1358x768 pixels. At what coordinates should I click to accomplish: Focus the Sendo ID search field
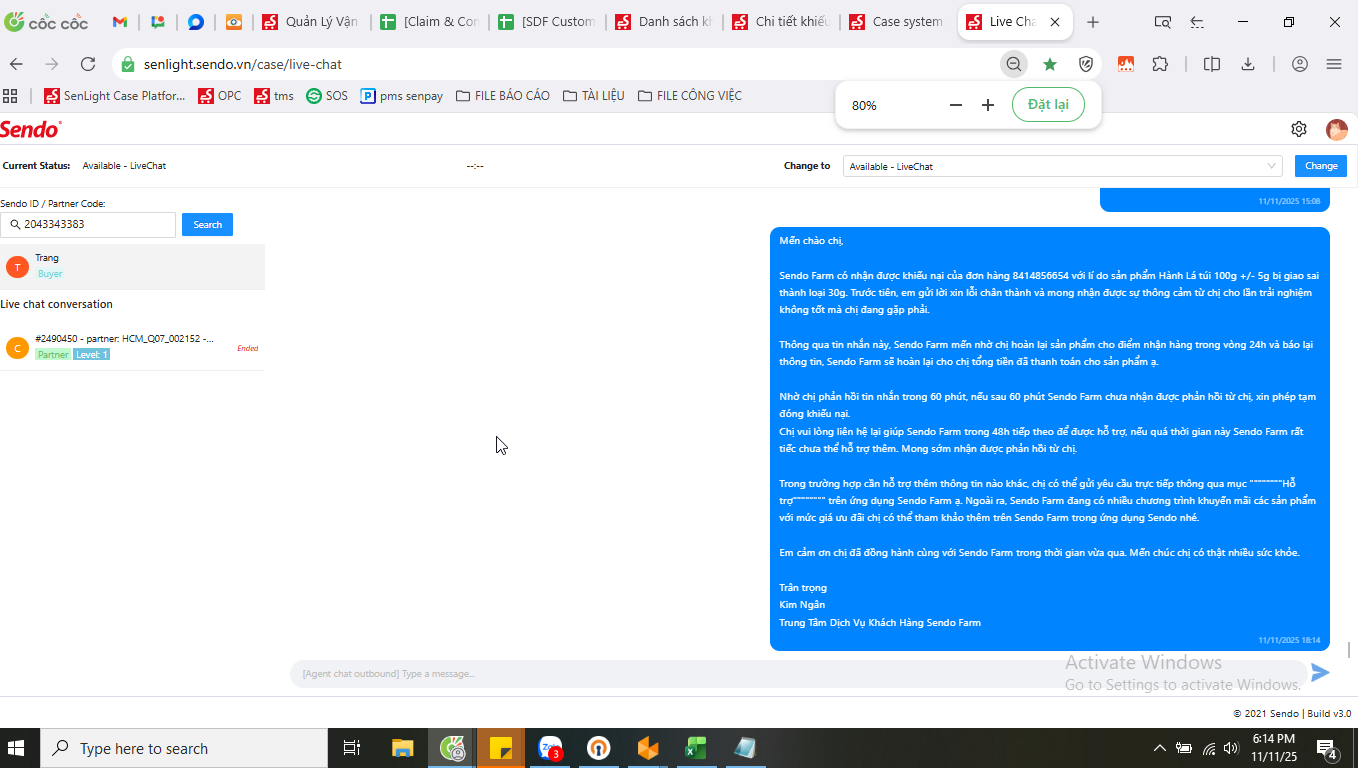(88, 224)
